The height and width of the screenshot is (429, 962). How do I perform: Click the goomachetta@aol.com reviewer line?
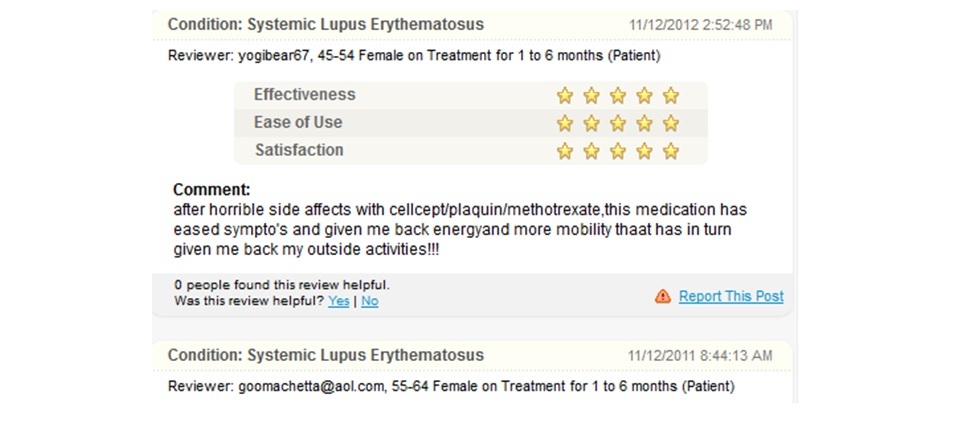pos(451,387)
